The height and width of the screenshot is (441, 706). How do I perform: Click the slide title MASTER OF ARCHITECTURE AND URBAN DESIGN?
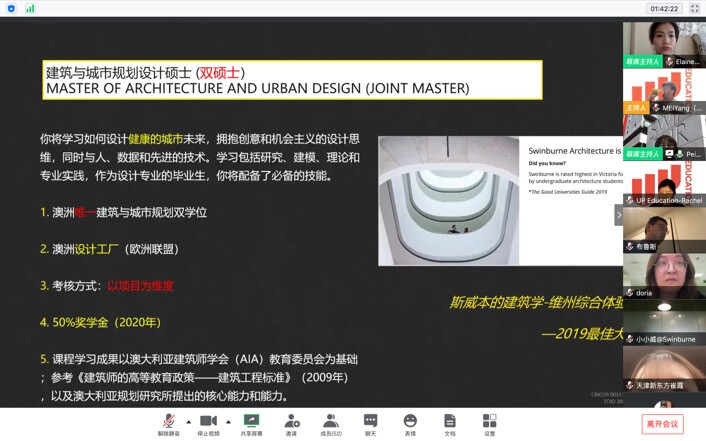[258, 88]
